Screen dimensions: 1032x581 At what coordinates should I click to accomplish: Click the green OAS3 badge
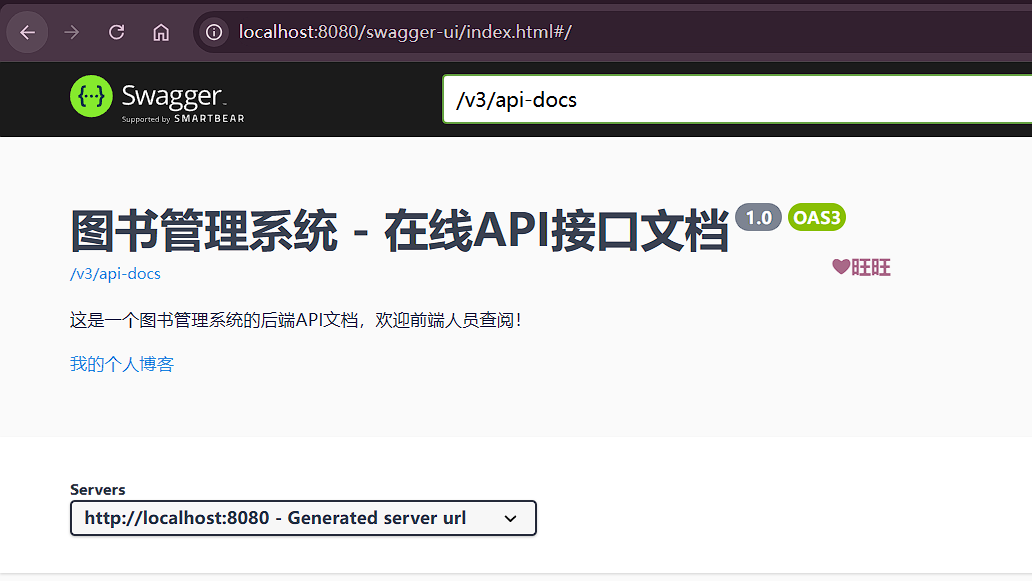pyautogui.click(x=816, y=217)
